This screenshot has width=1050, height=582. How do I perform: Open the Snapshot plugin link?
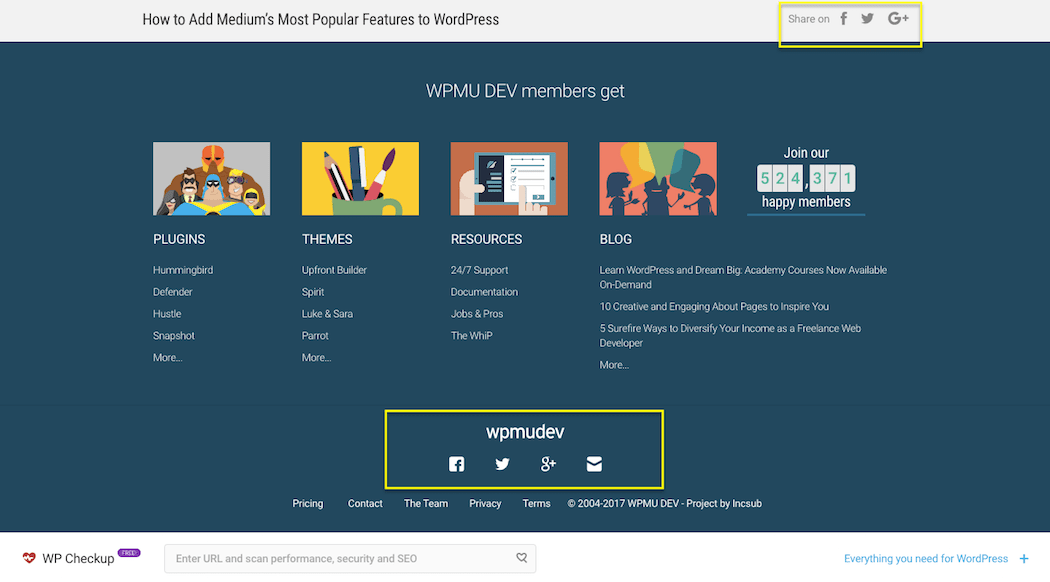coord(173,336)
